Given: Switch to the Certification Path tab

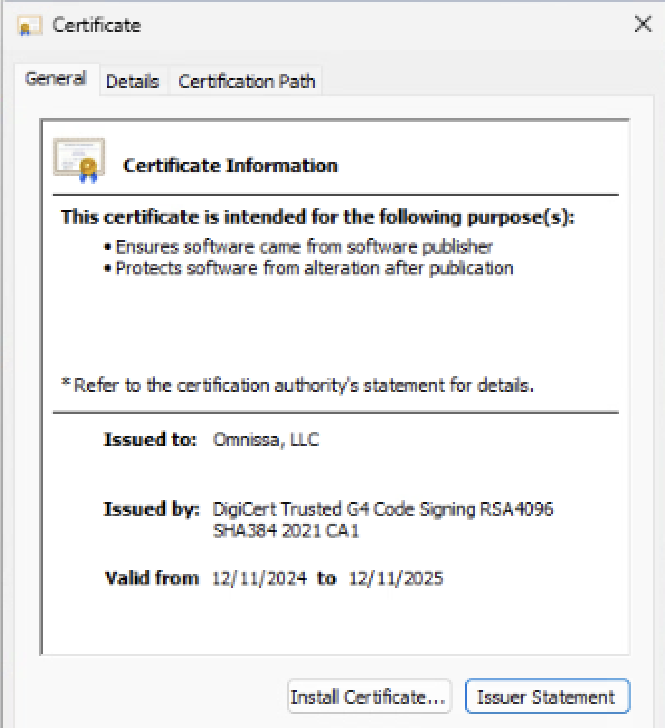Looking at the screenshot, I should (x=245, y=82).
